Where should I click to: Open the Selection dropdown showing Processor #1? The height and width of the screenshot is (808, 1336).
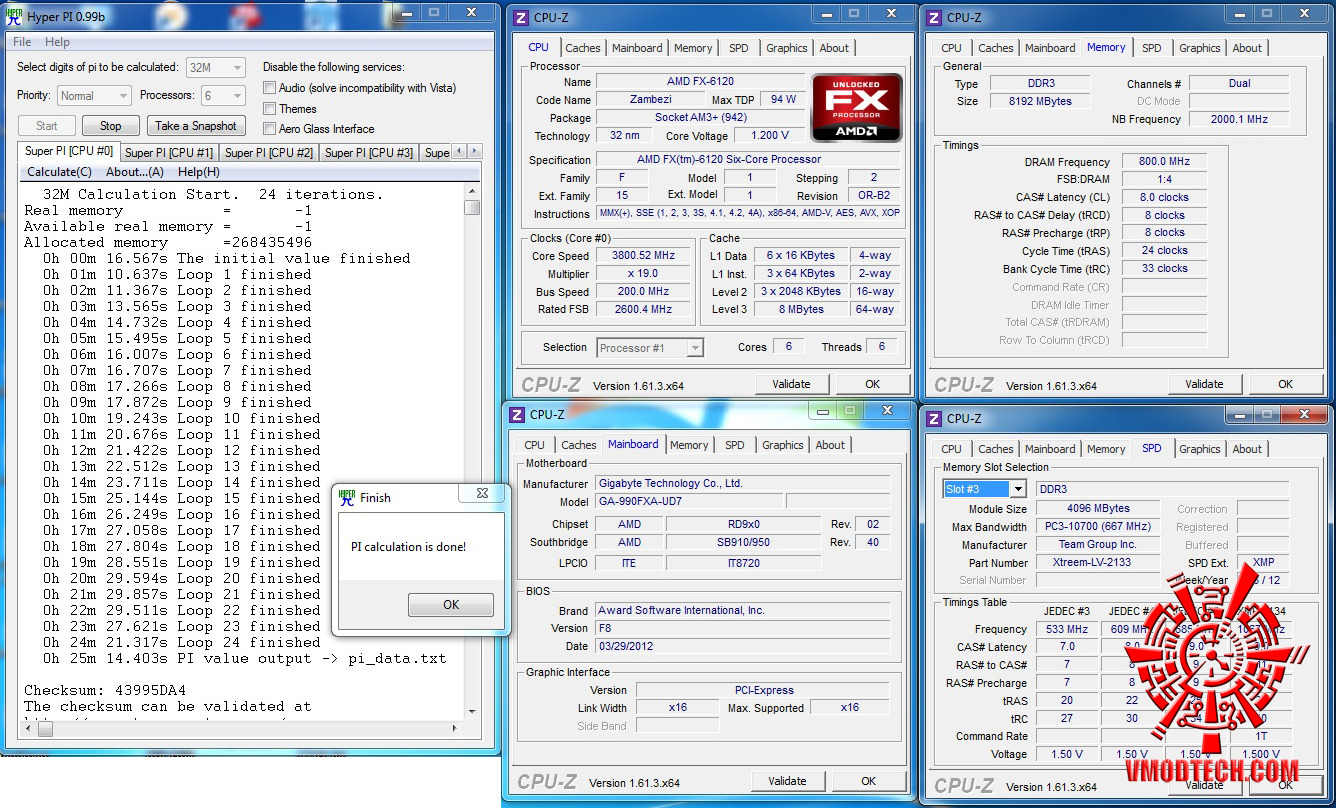point(650,348)
